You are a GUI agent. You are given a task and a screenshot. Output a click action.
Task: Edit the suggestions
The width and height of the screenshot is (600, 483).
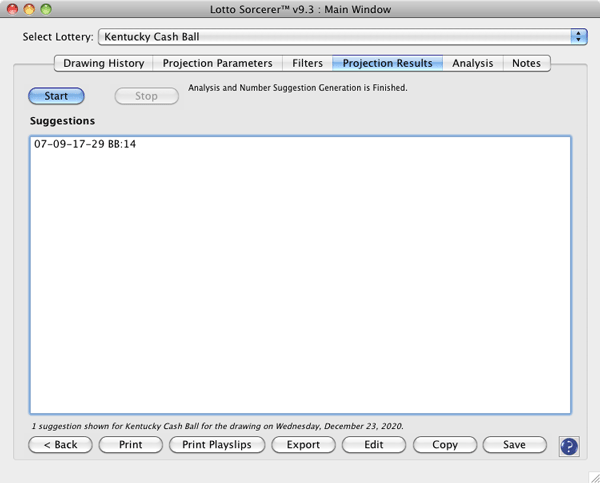pos(374,445)
